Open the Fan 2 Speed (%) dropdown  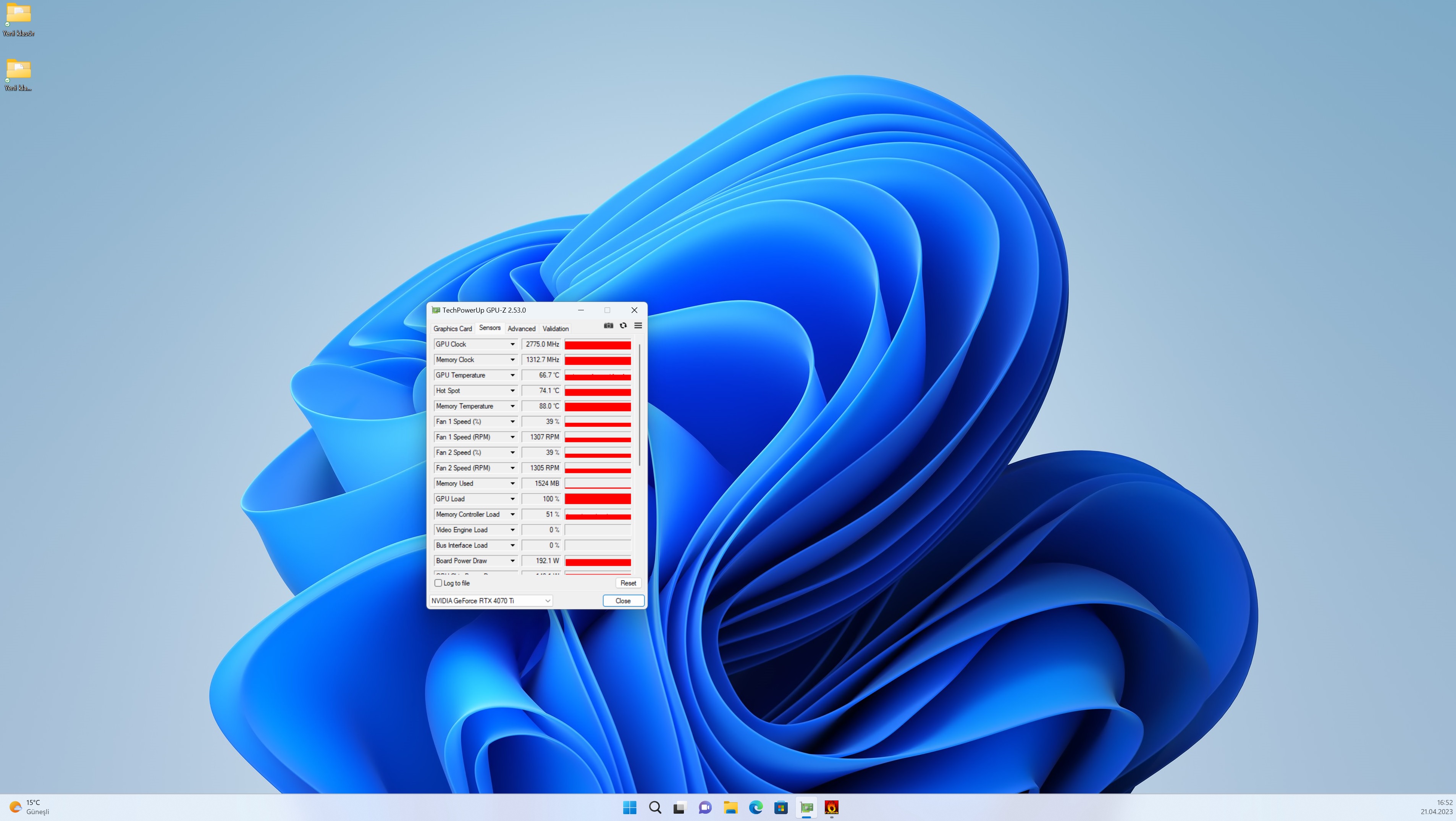(513, 453)
